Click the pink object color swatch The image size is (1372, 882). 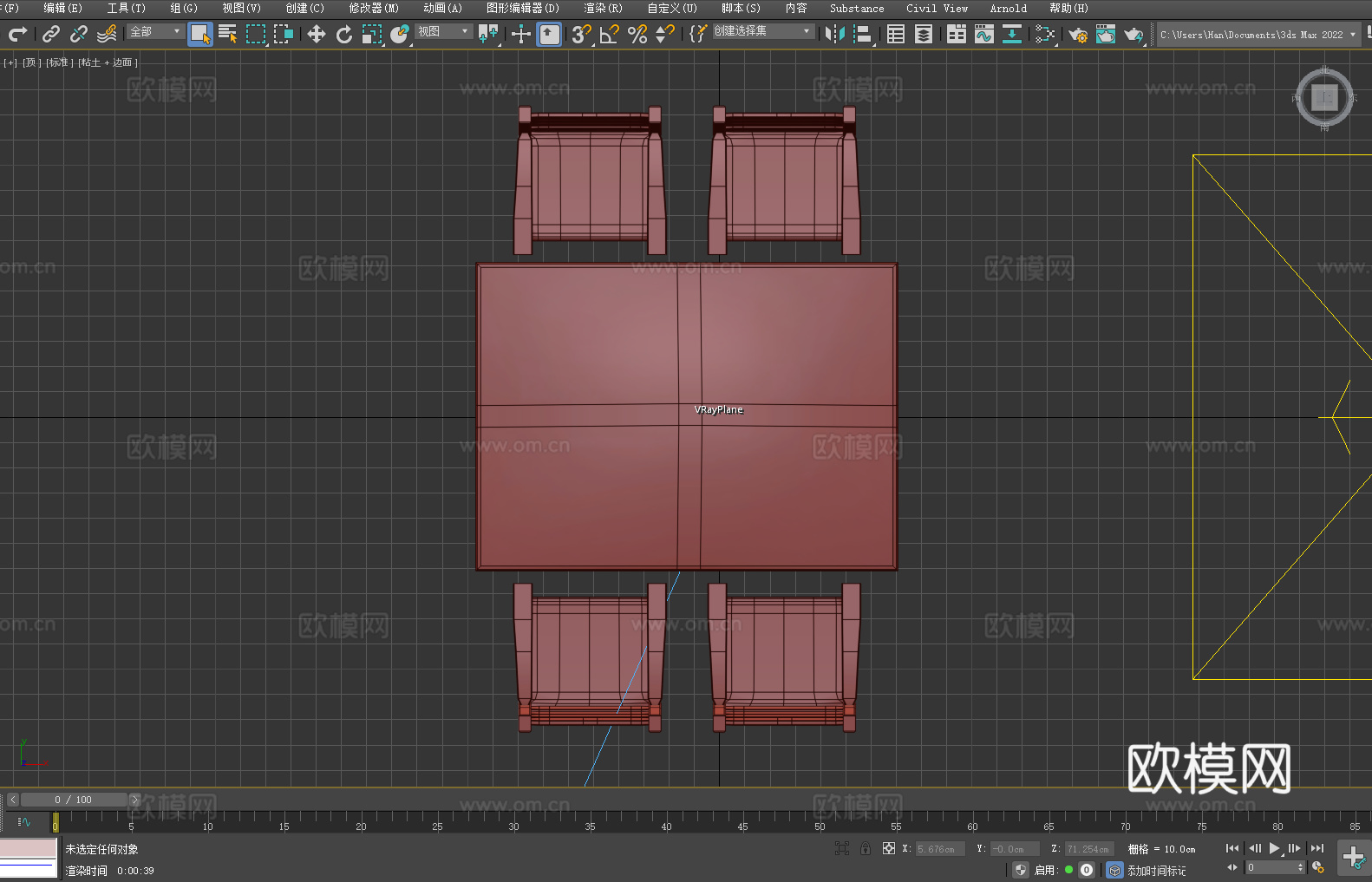pos(28,848)
